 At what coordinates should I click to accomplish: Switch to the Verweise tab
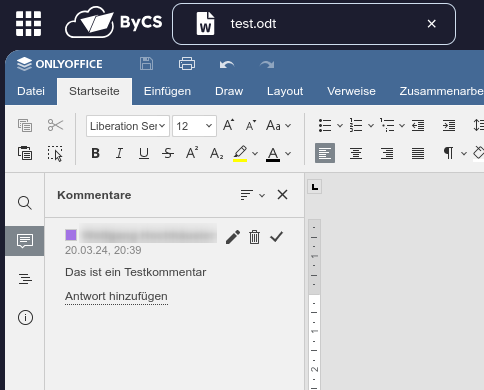[x=351, y=91]
